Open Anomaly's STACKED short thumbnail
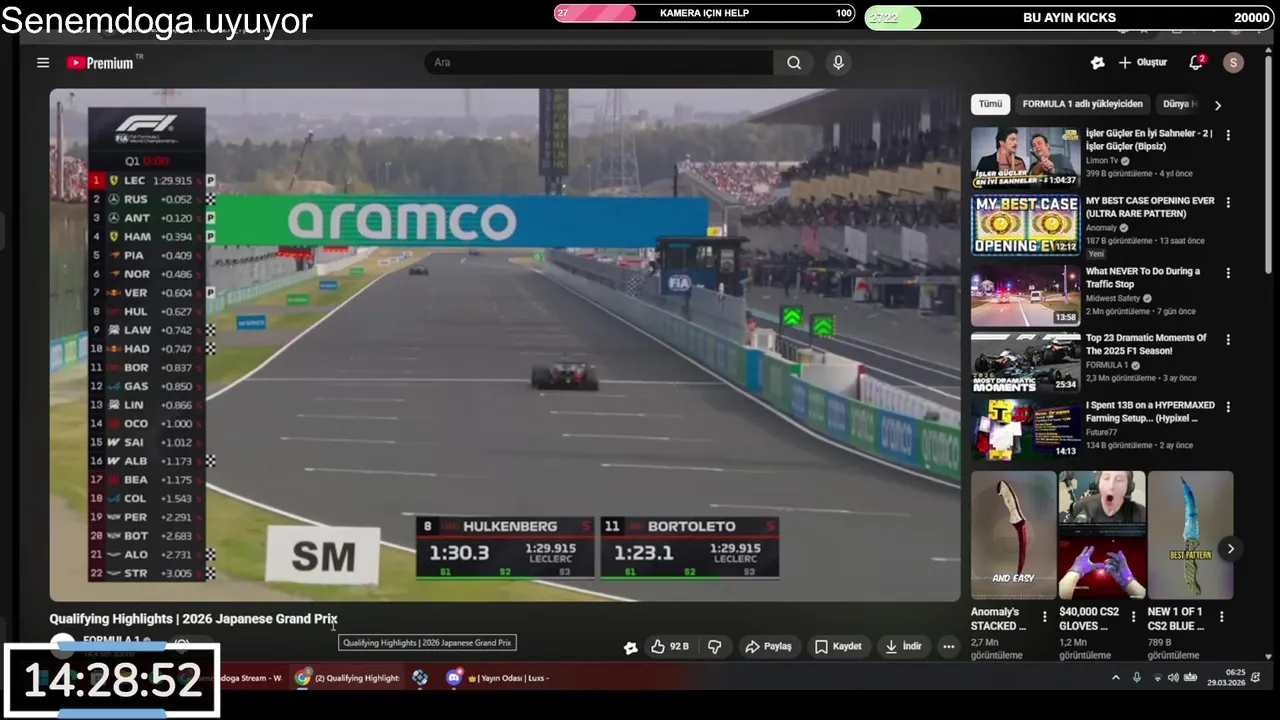The width and height of the screenshot is (1280, 720). point(1013,535)
